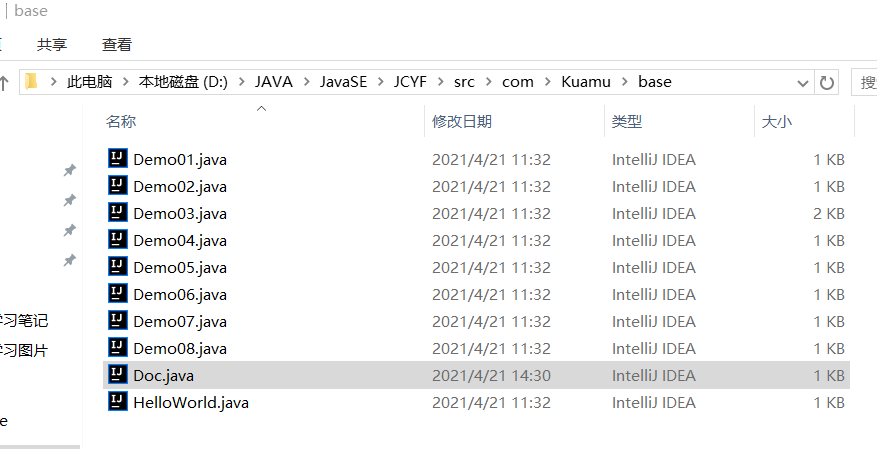
Task: Jump to the src folder in breadcrumb
Action: point(464,82)
